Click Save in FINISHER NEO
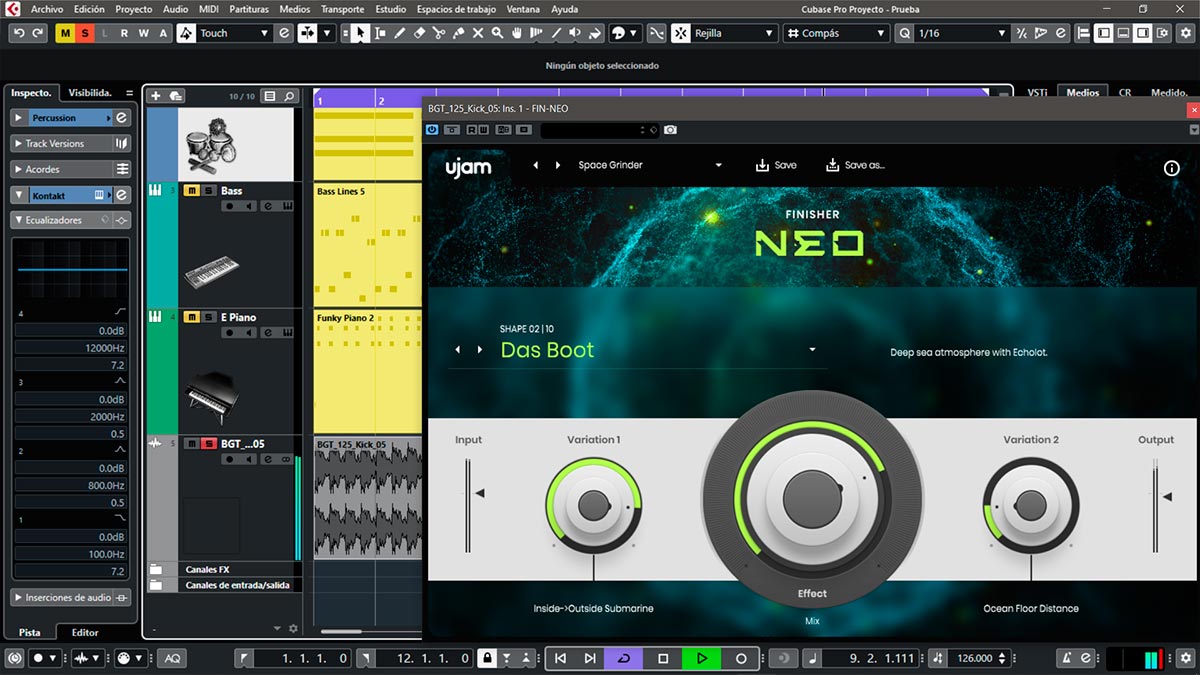 pos(776,165)
